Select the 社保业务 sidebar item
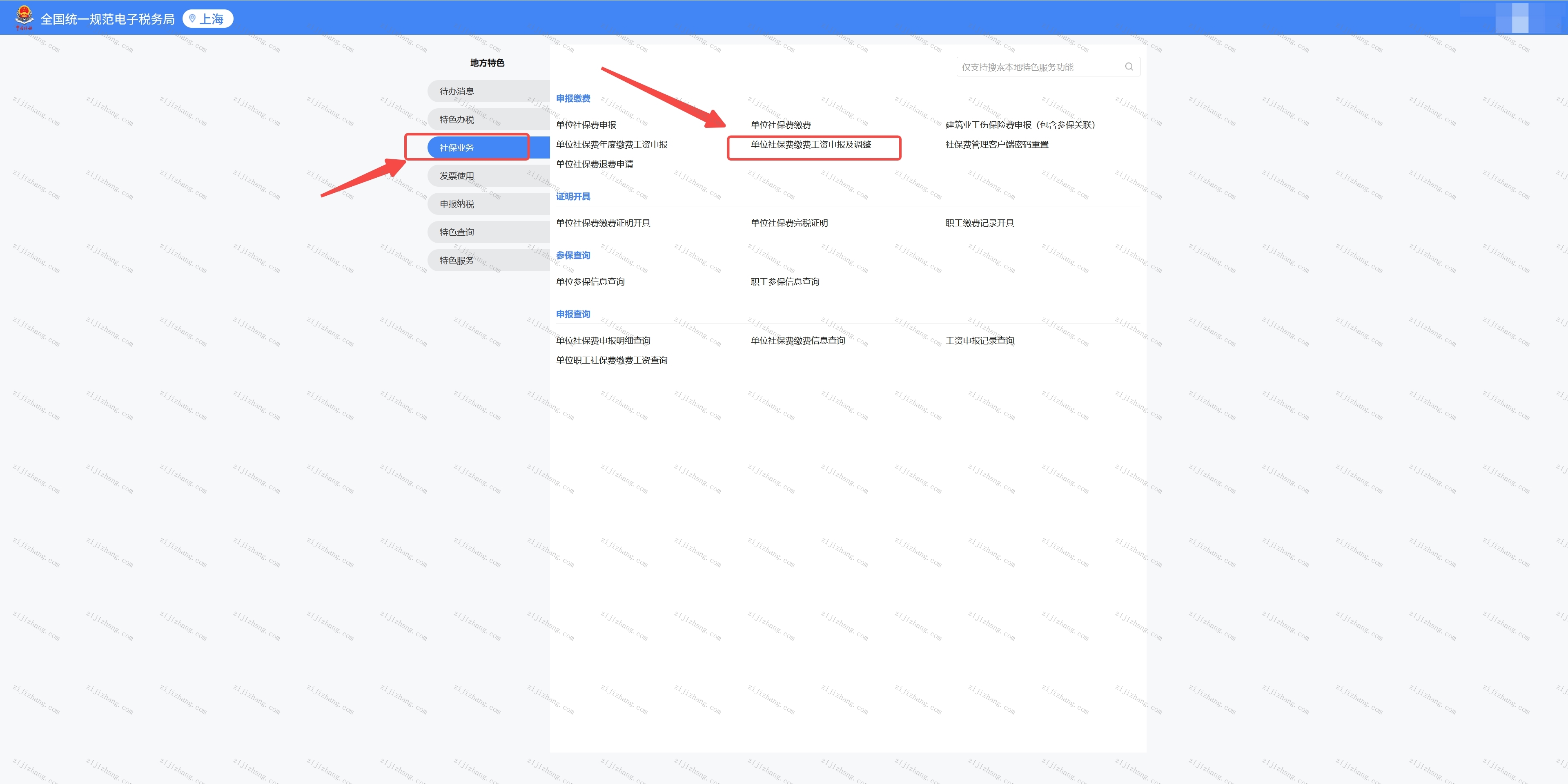1568x784 pixels. (x=488, y=147)
